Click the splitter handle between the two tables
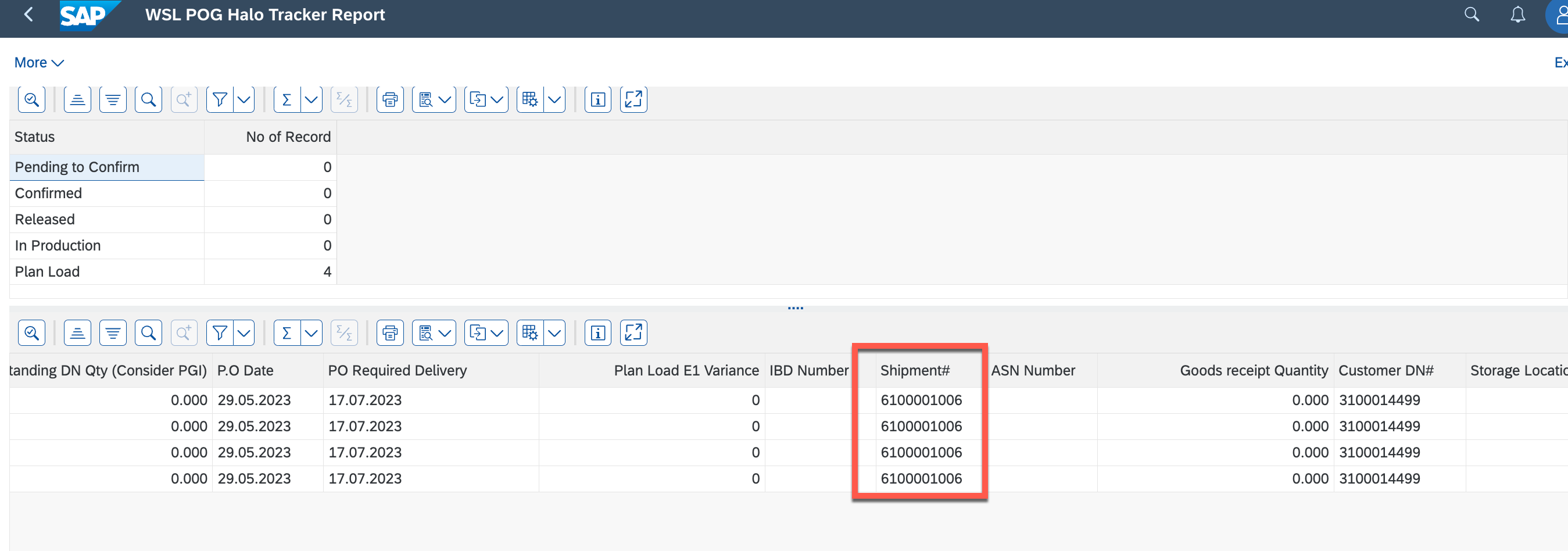 (x=795, y=308)
